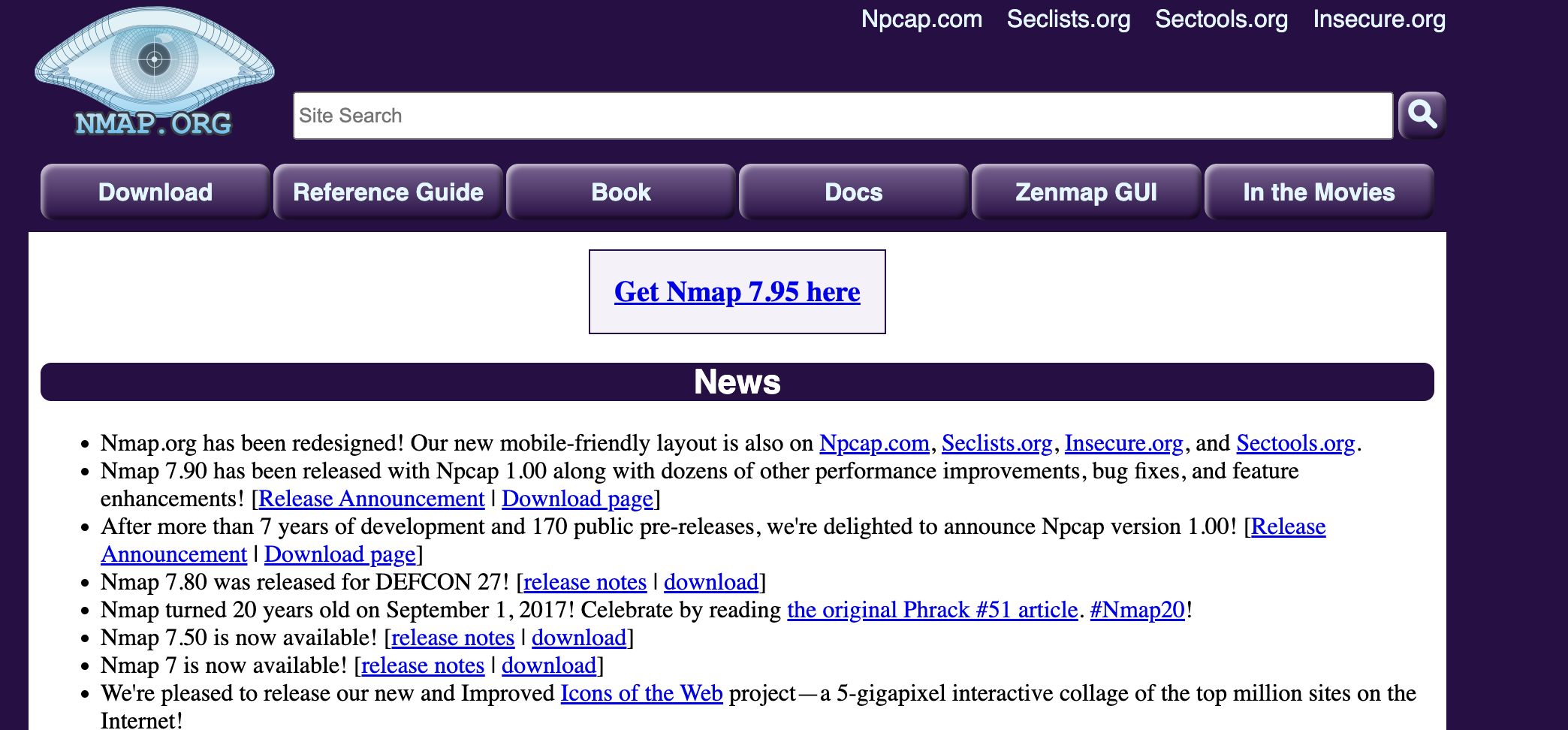Follow the Sectools.org link in news
The image size is (1568, 730).
click(x=1296, y=443)
